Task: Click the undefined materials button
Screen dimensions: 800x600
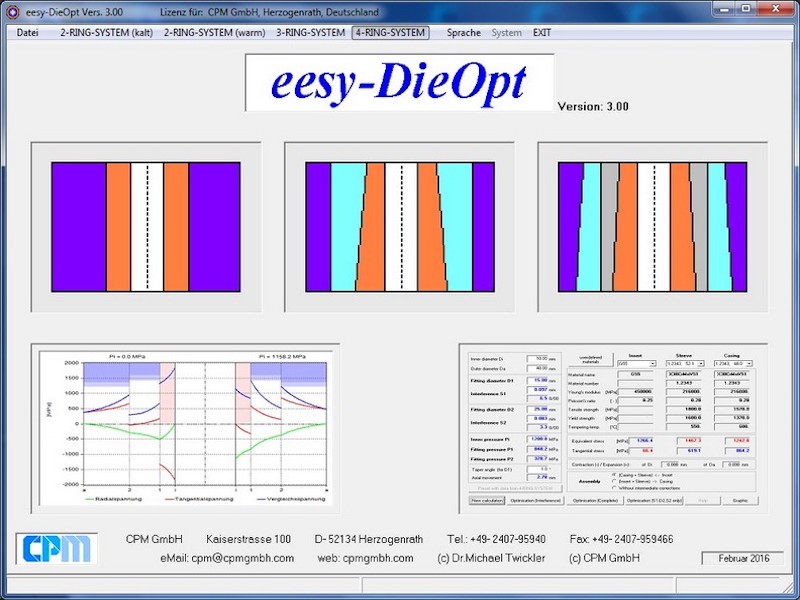Action: pyautogui.click(x=591, y=359)
